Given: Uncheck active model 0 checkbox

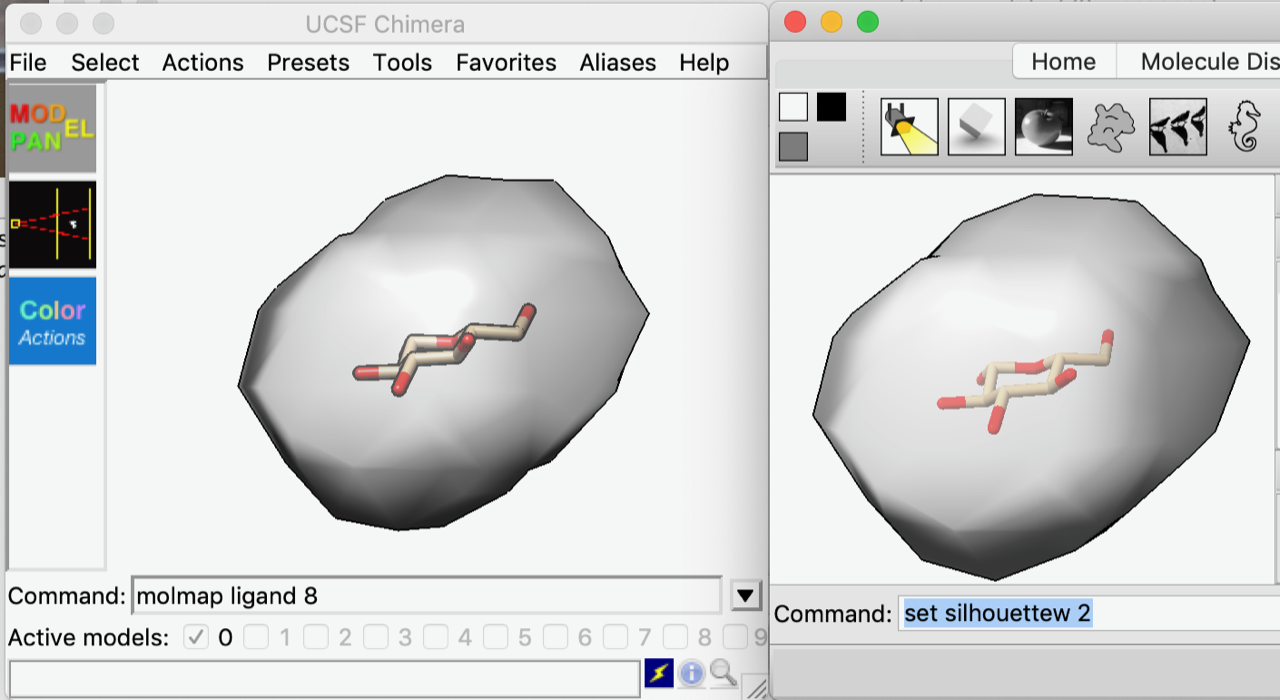Looking at the screenshot, I should point(196,637).
